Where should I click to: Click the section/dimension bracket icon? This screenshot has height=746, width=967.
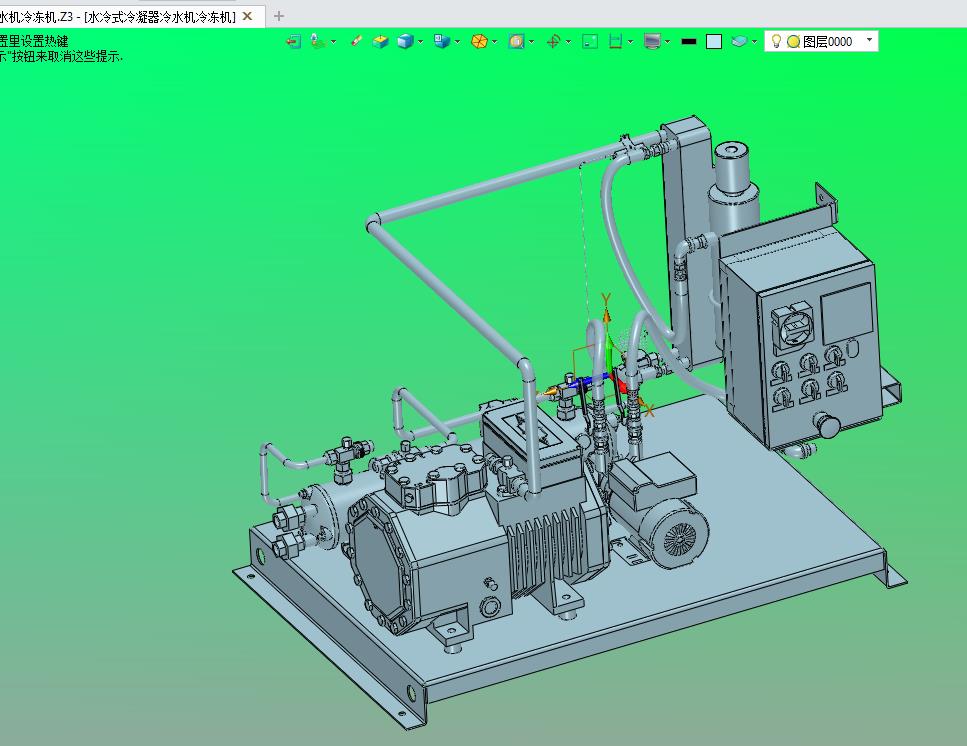[x=615, y=41]
